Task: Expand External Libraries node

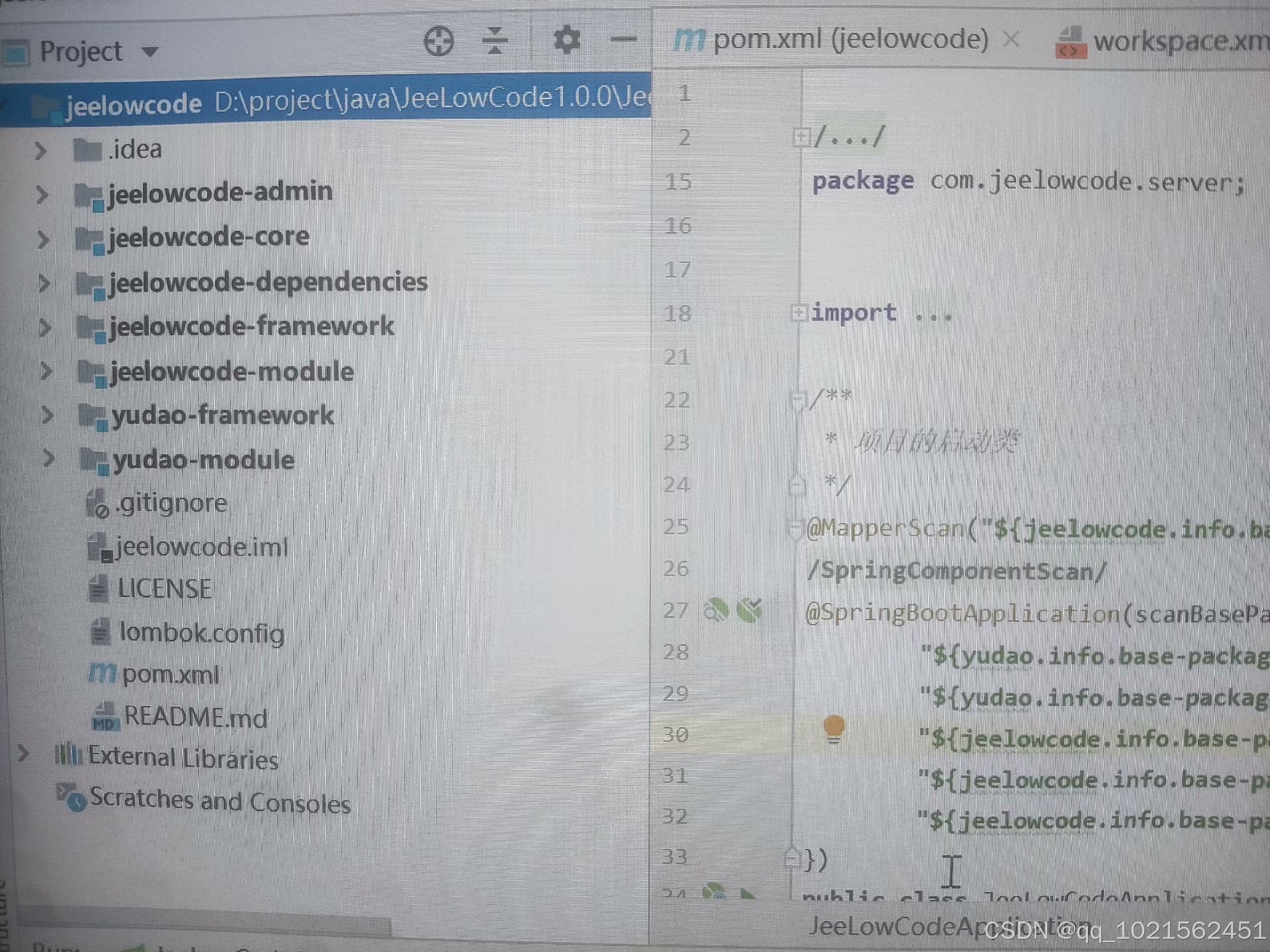Action: 23,753
